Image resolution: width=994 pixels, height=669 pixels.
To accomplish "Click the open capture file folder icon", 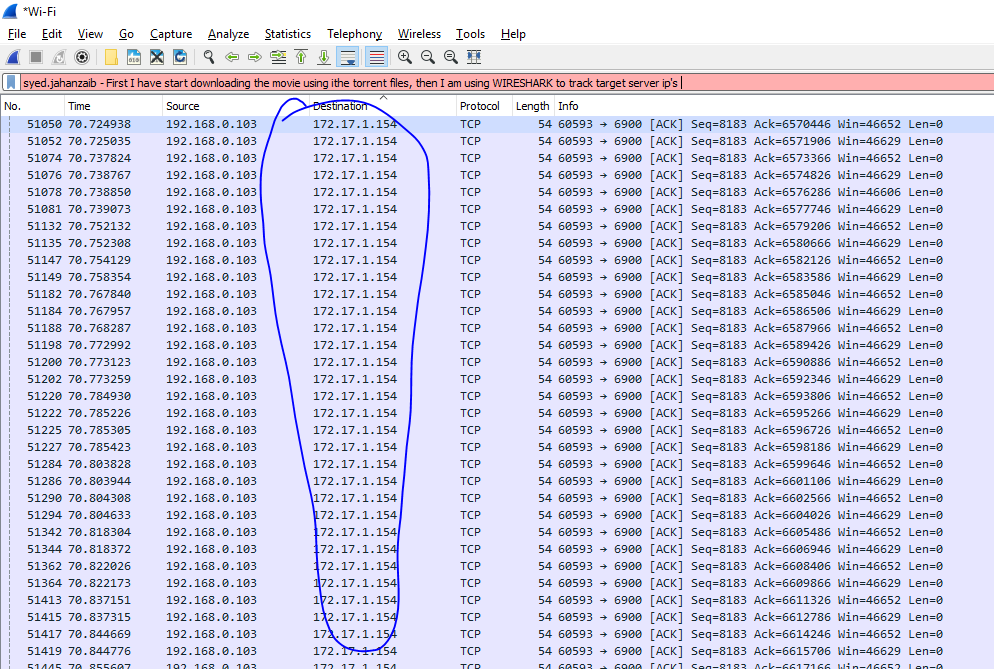I will (111, 57).
